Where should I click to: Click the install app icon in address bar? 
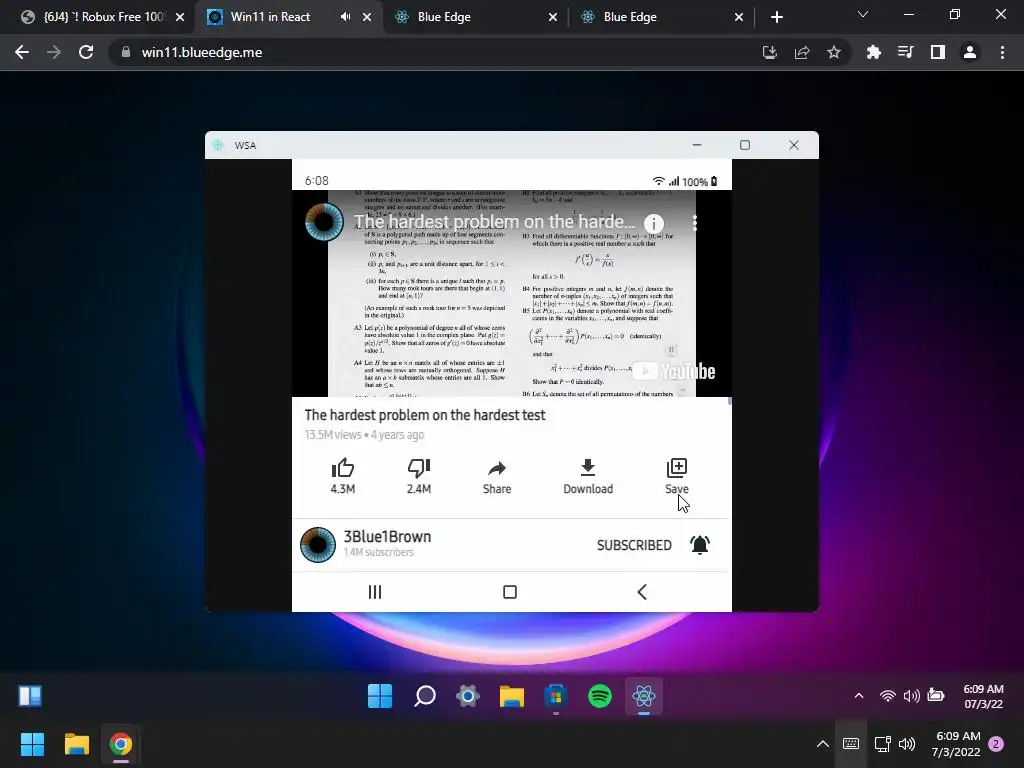769,52
